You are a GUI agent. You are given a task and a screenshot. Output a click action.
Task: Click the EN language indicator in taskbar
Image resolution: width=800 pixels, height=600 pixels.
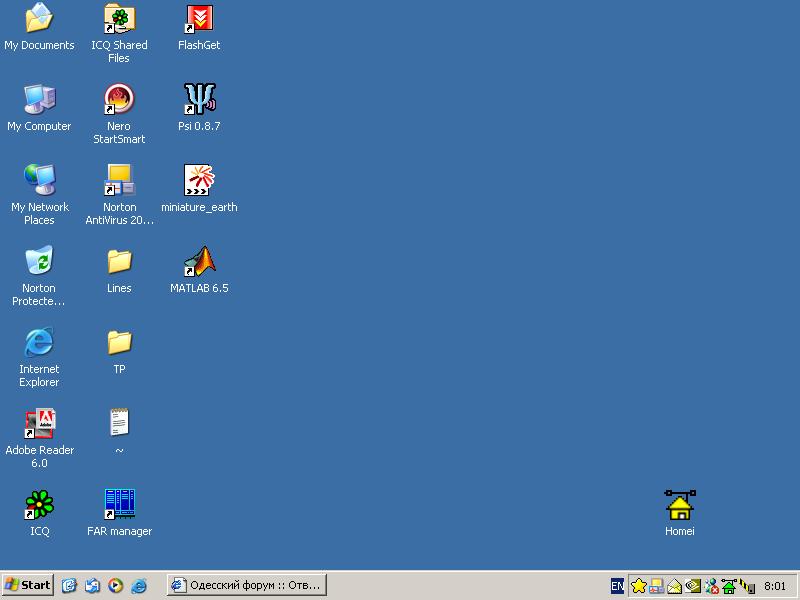click(x=617, y=586)
